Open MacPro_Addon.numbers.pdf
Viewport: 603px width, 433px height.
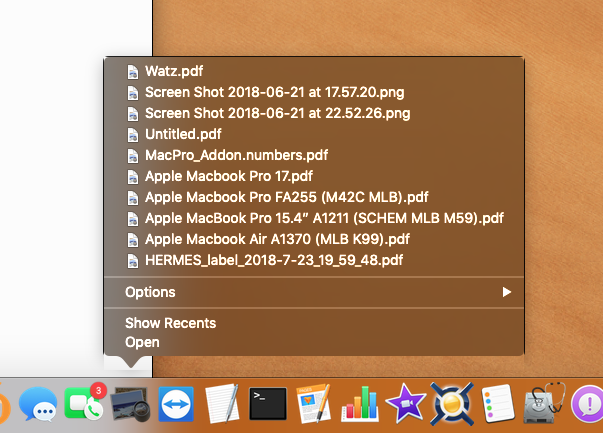click(313, 155)
